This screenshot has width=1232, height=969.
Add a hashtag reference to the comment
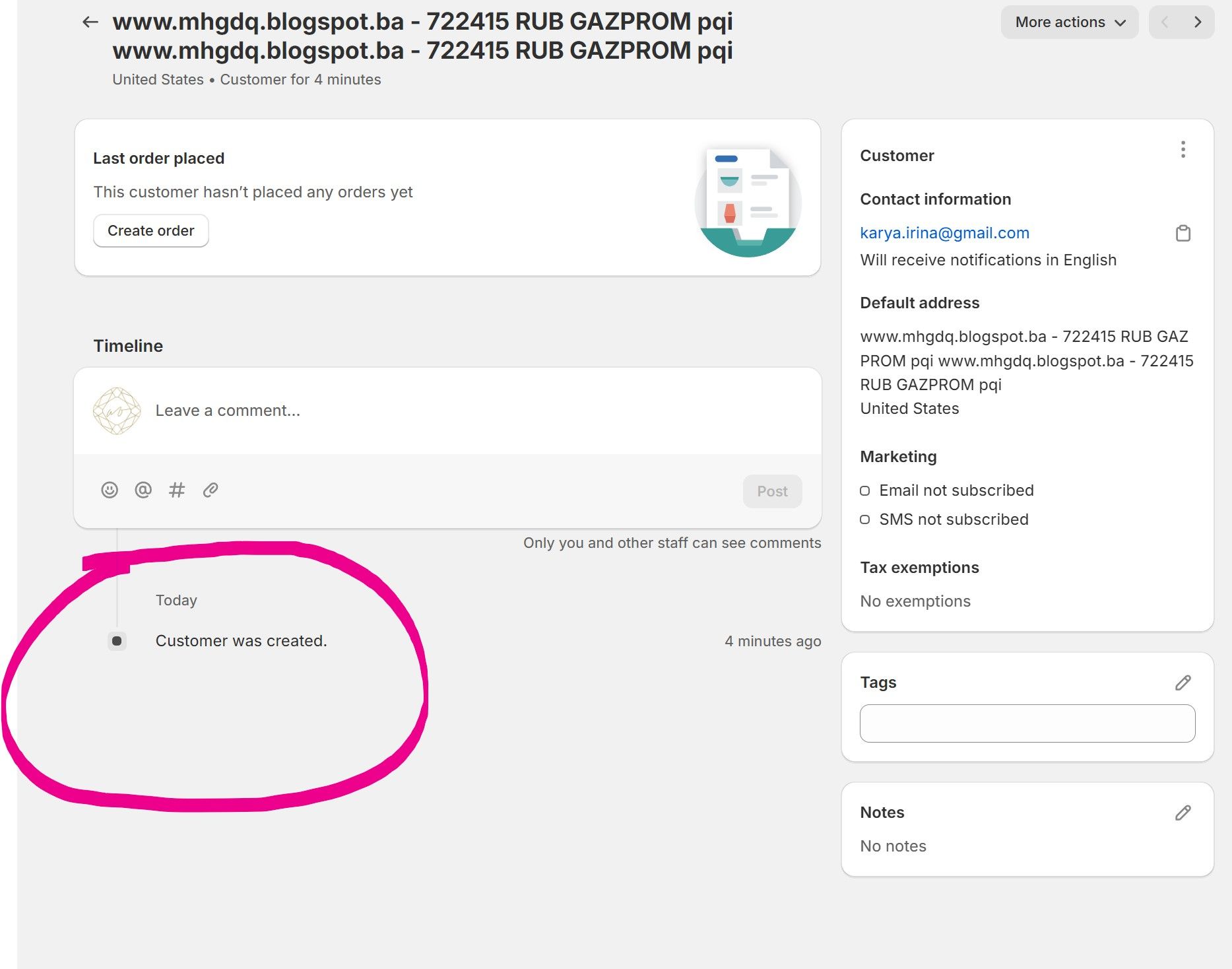[x=177, y=490]
